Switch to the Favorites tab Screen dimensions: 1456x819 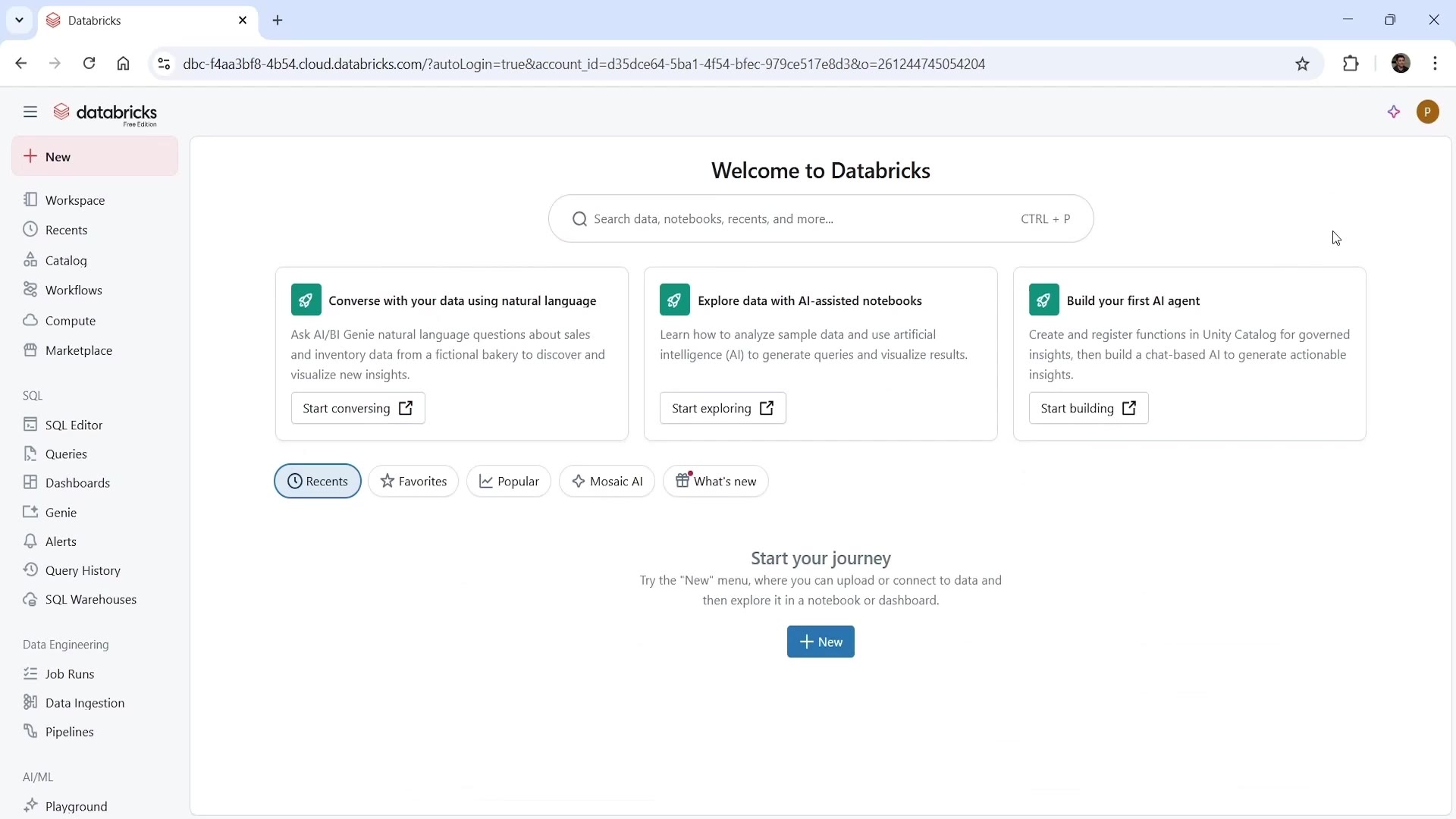pos(413,482)
